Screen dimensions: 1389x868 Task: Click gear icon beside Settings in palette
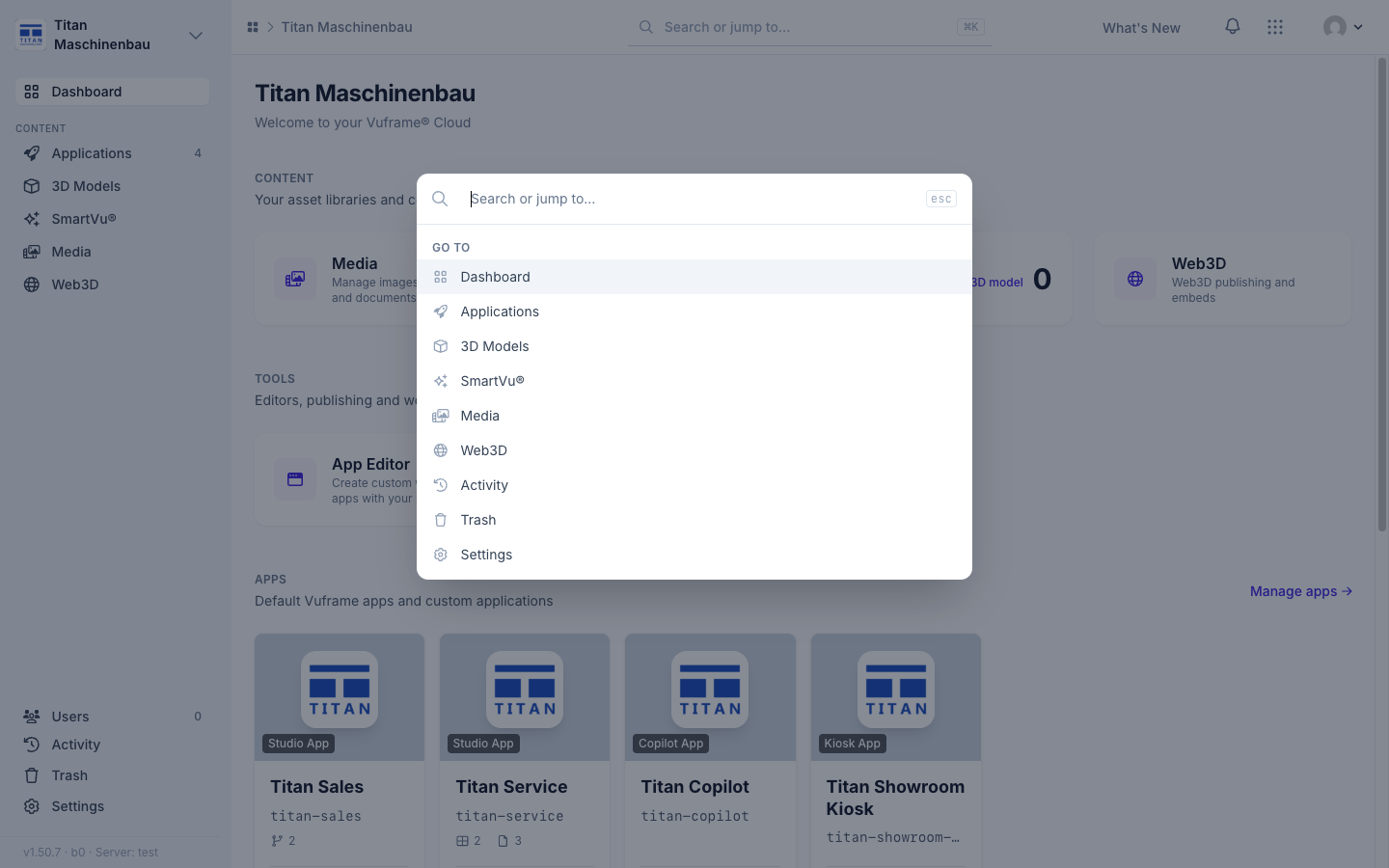click(441, 555)
